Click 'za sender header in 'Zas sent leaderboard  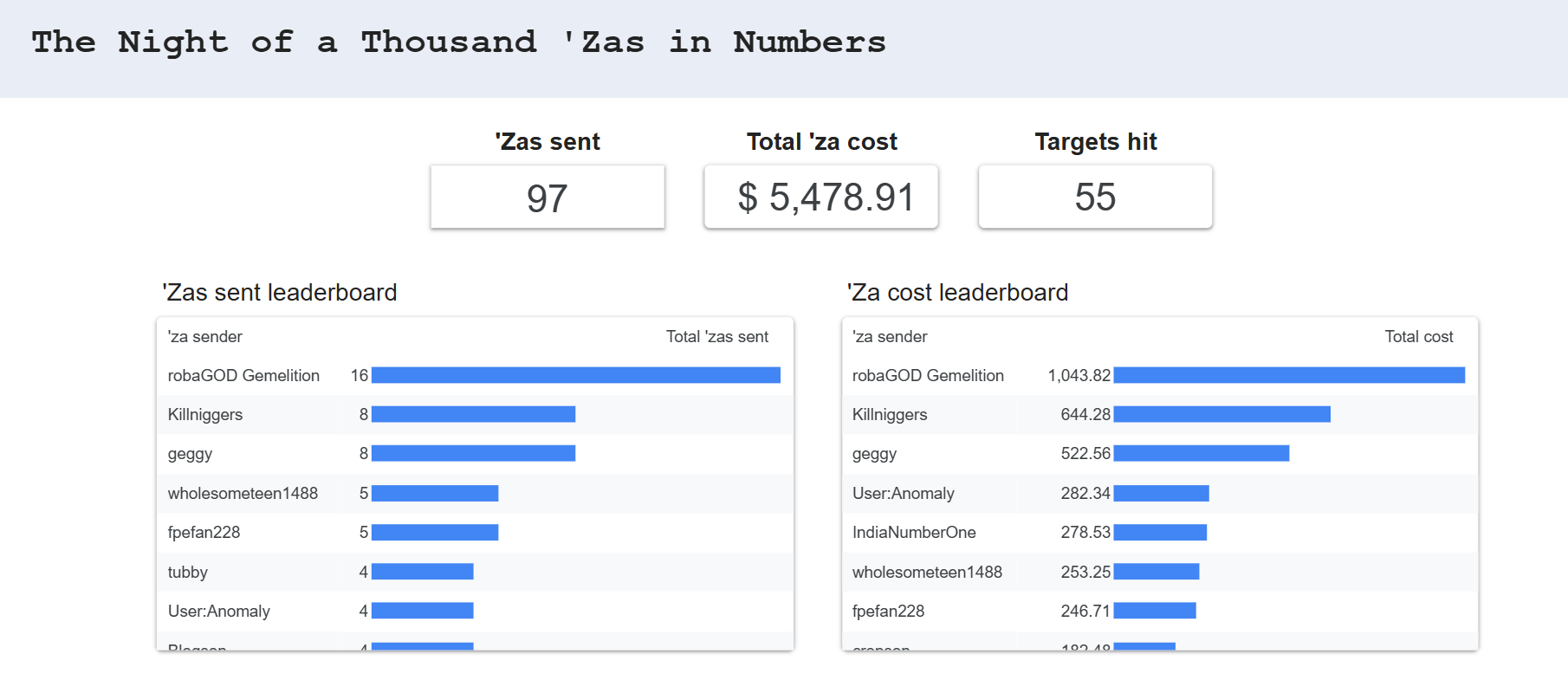[205, 337]
